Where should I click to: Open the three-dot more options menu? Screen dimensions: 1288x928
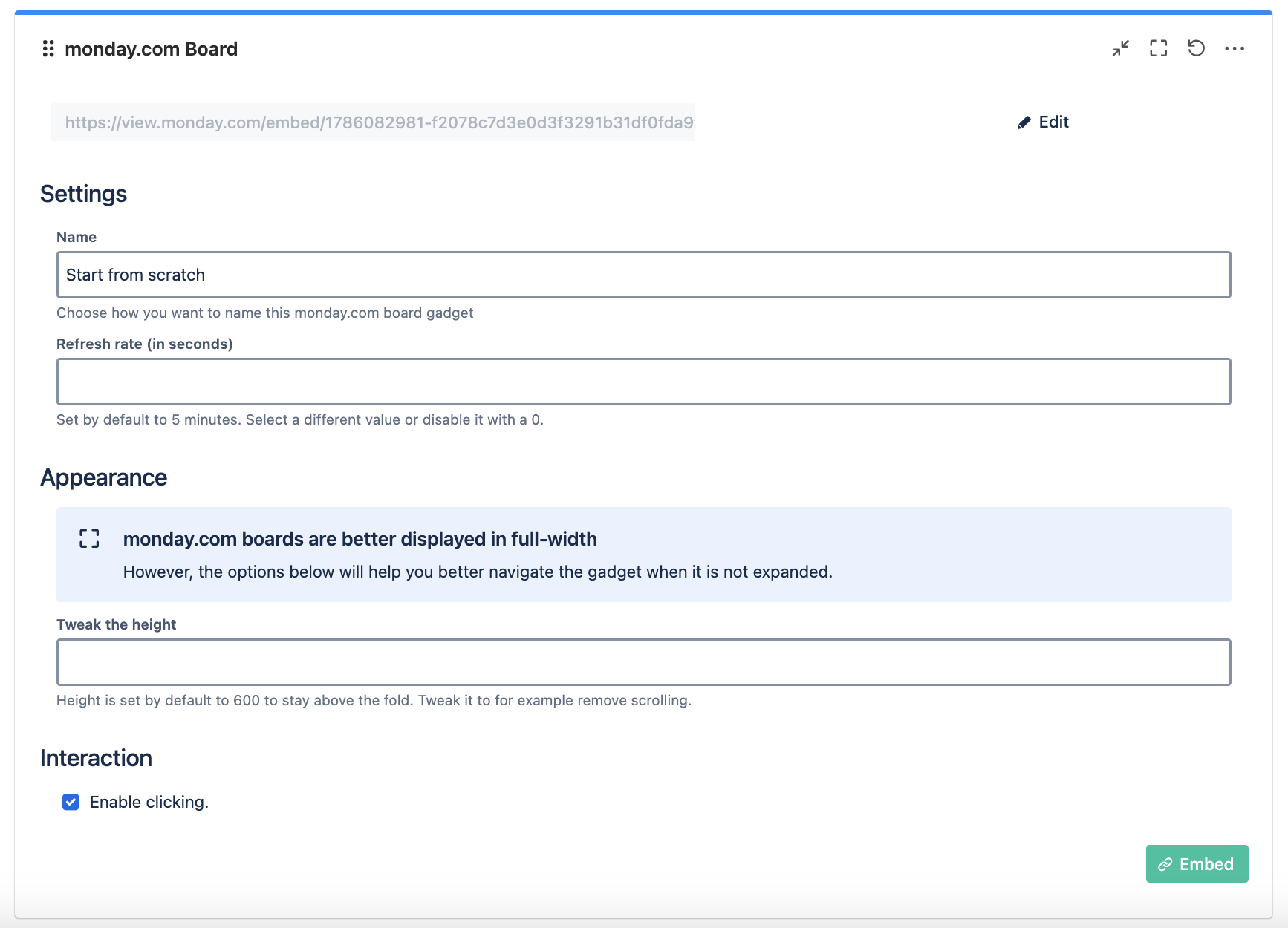click(x=1234, y=48)
